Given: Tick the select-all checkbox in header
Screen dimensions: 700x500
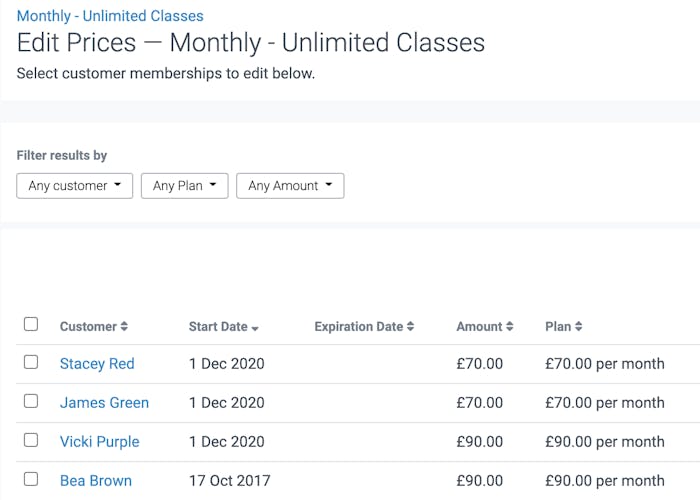Looking at the screenshot, I should (x=31, y=324).
